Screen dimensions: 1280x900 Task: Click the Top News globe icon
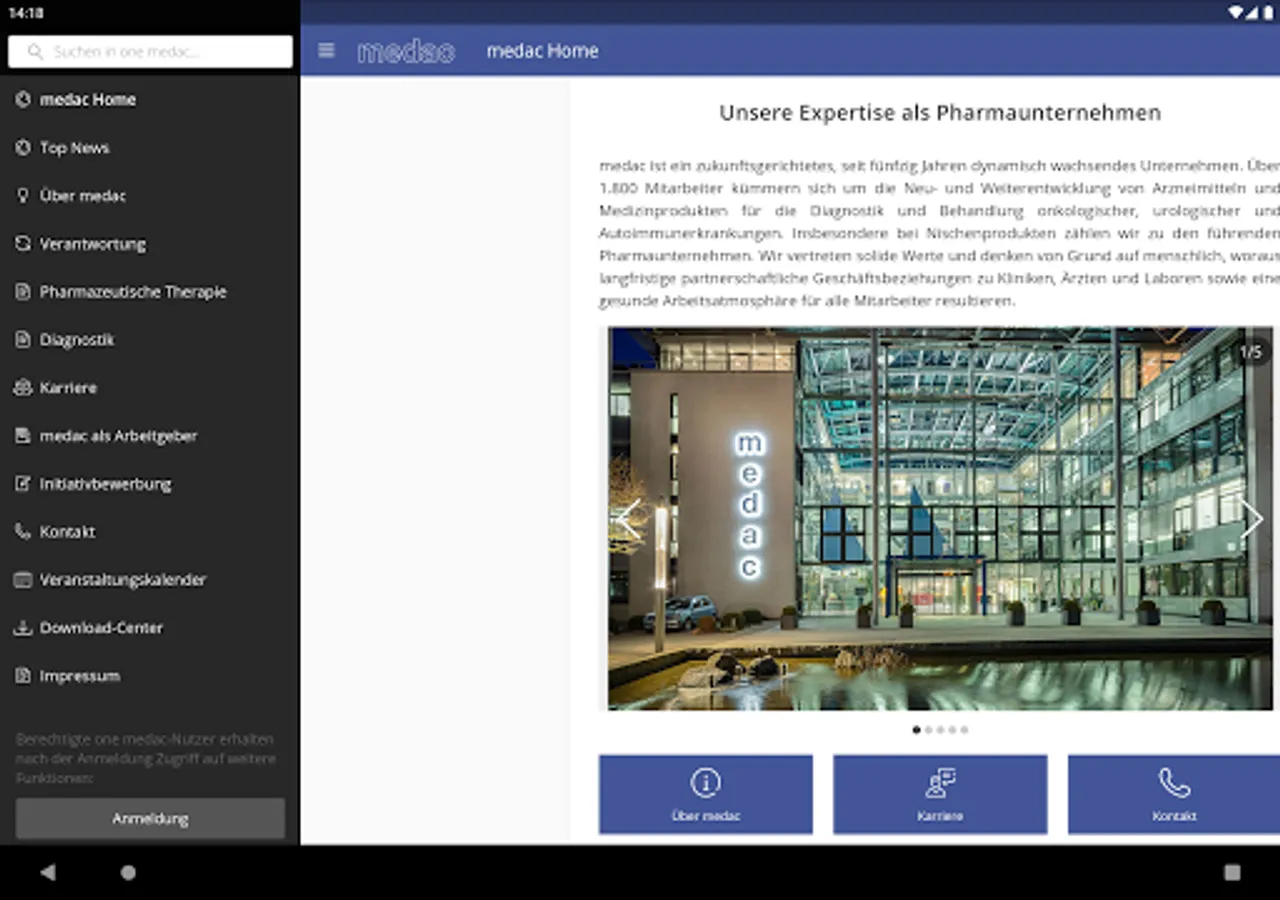[x=23, y=147]
